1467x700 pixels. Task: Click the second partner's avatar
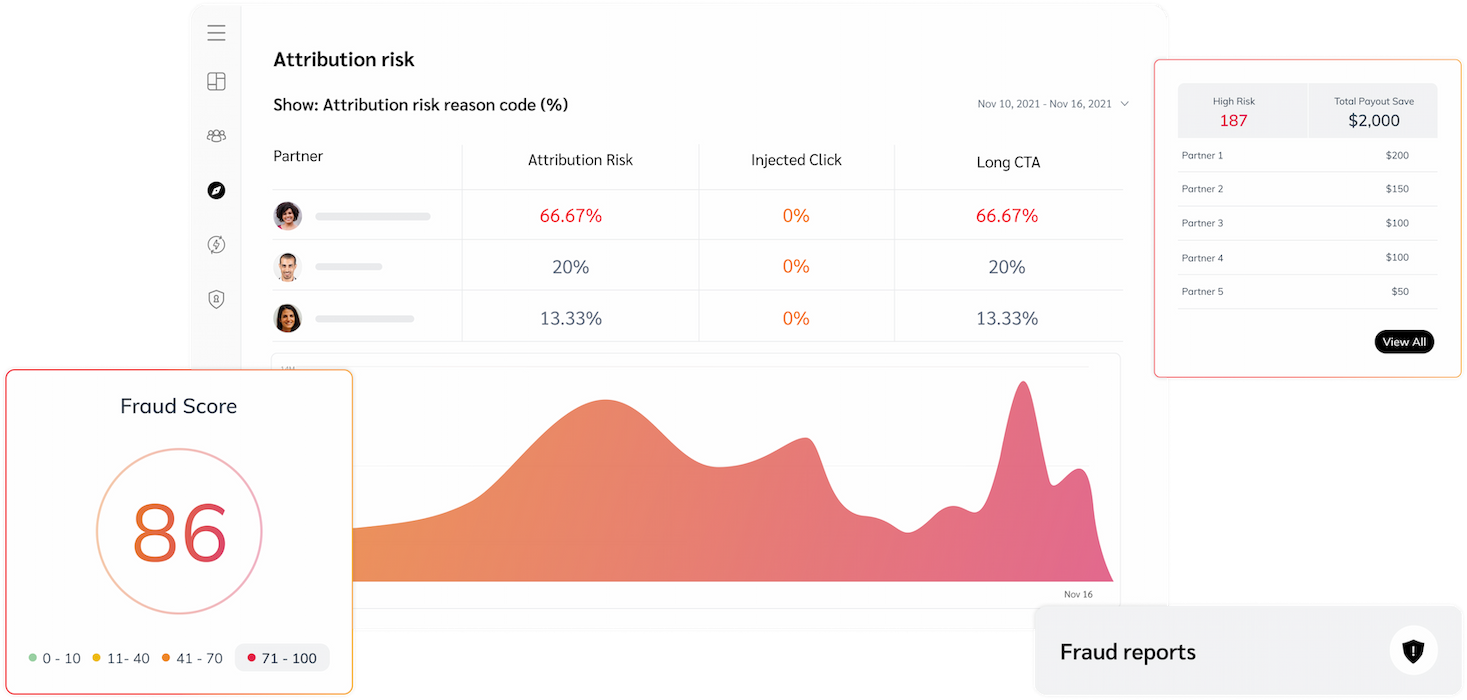[288, 267]
